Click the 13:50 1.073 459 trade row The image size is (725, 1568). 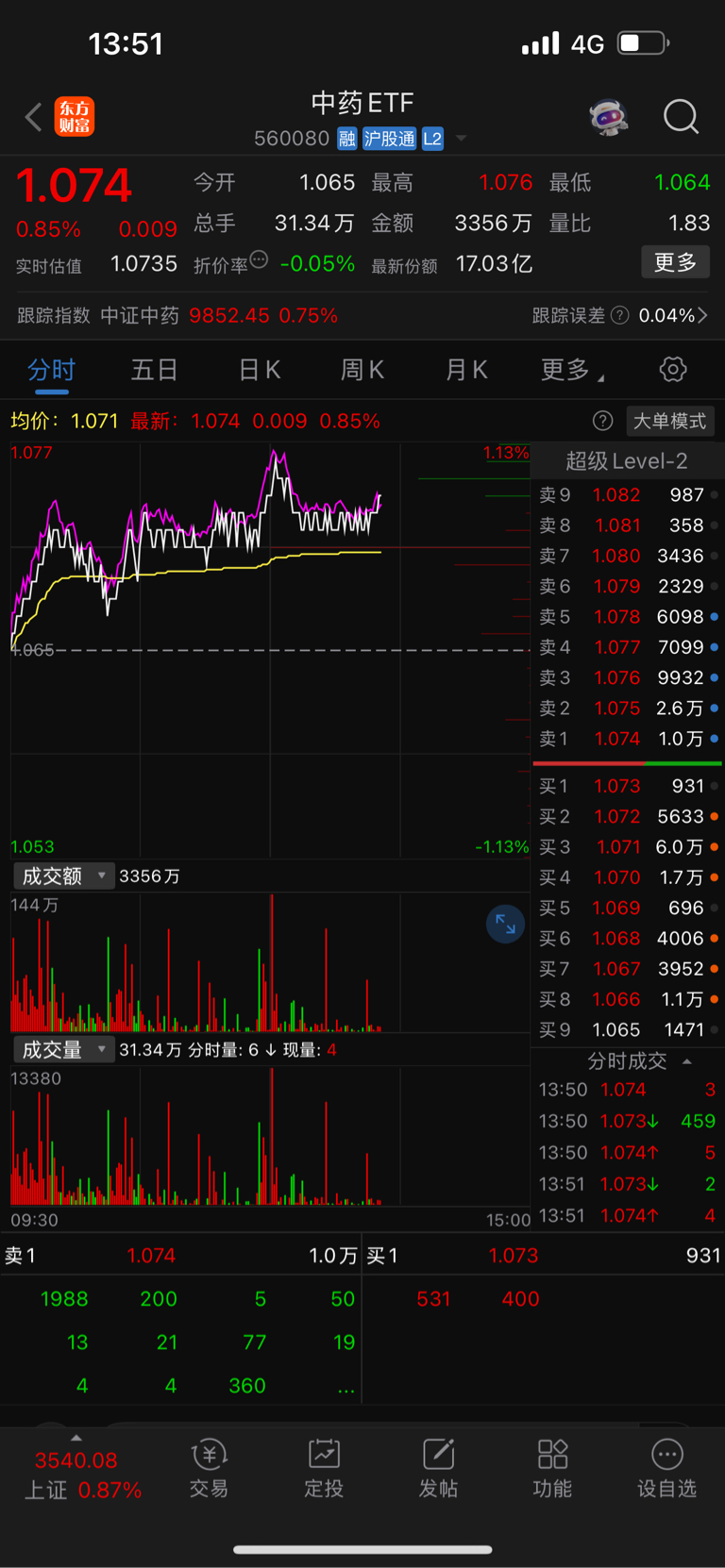(628, 1121)
